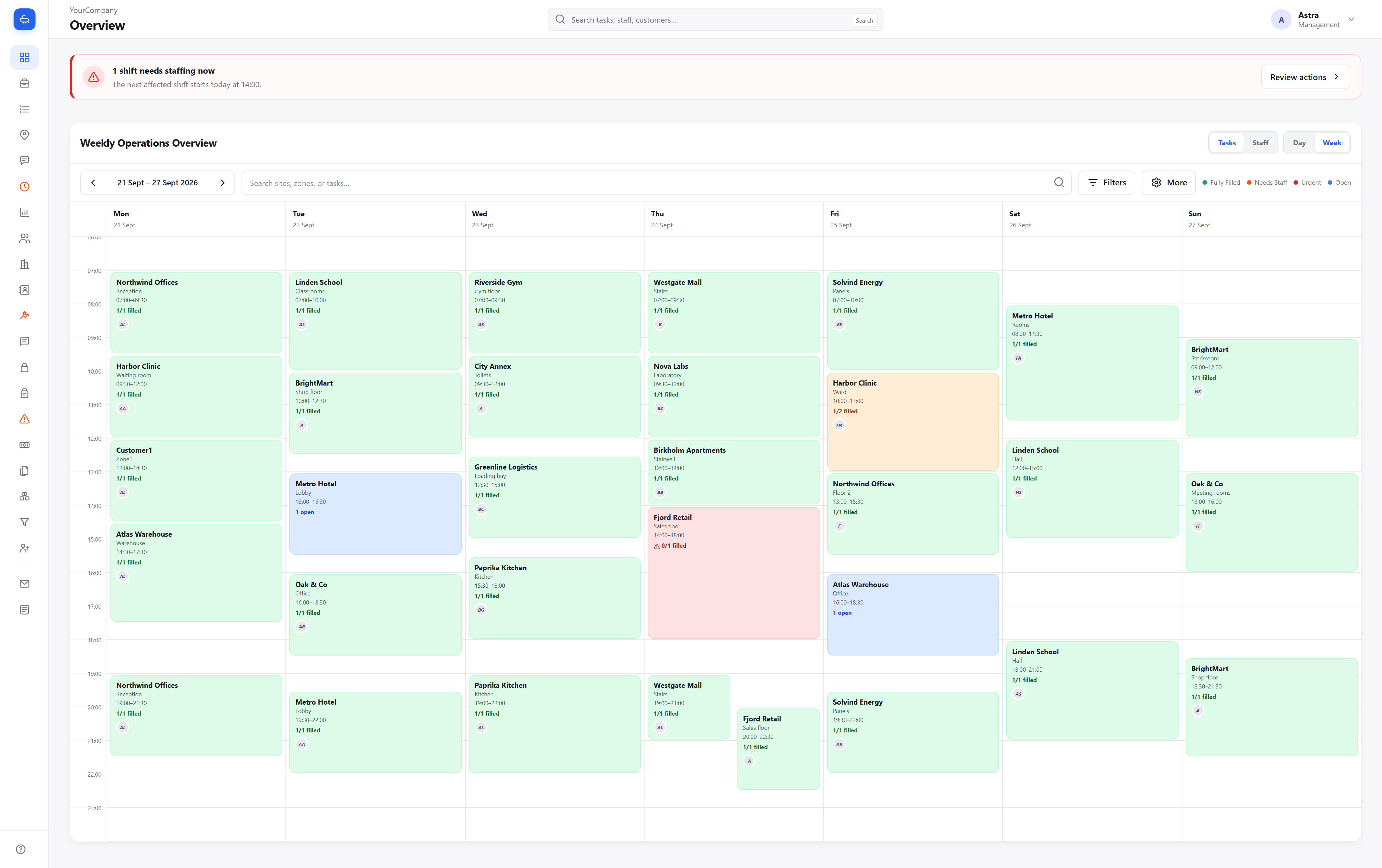Open the Filters dropdown

pyautogui.click(x=1107, y=182)
